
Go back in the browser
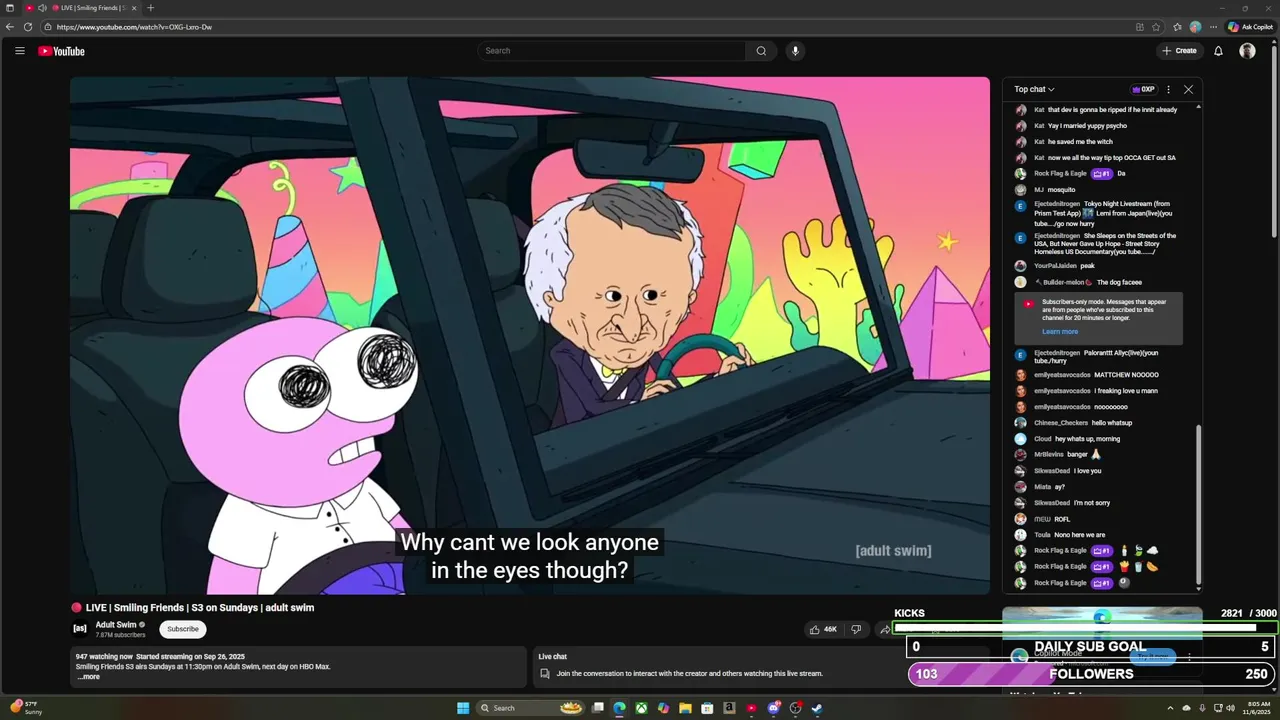click(x=10, y=27)
